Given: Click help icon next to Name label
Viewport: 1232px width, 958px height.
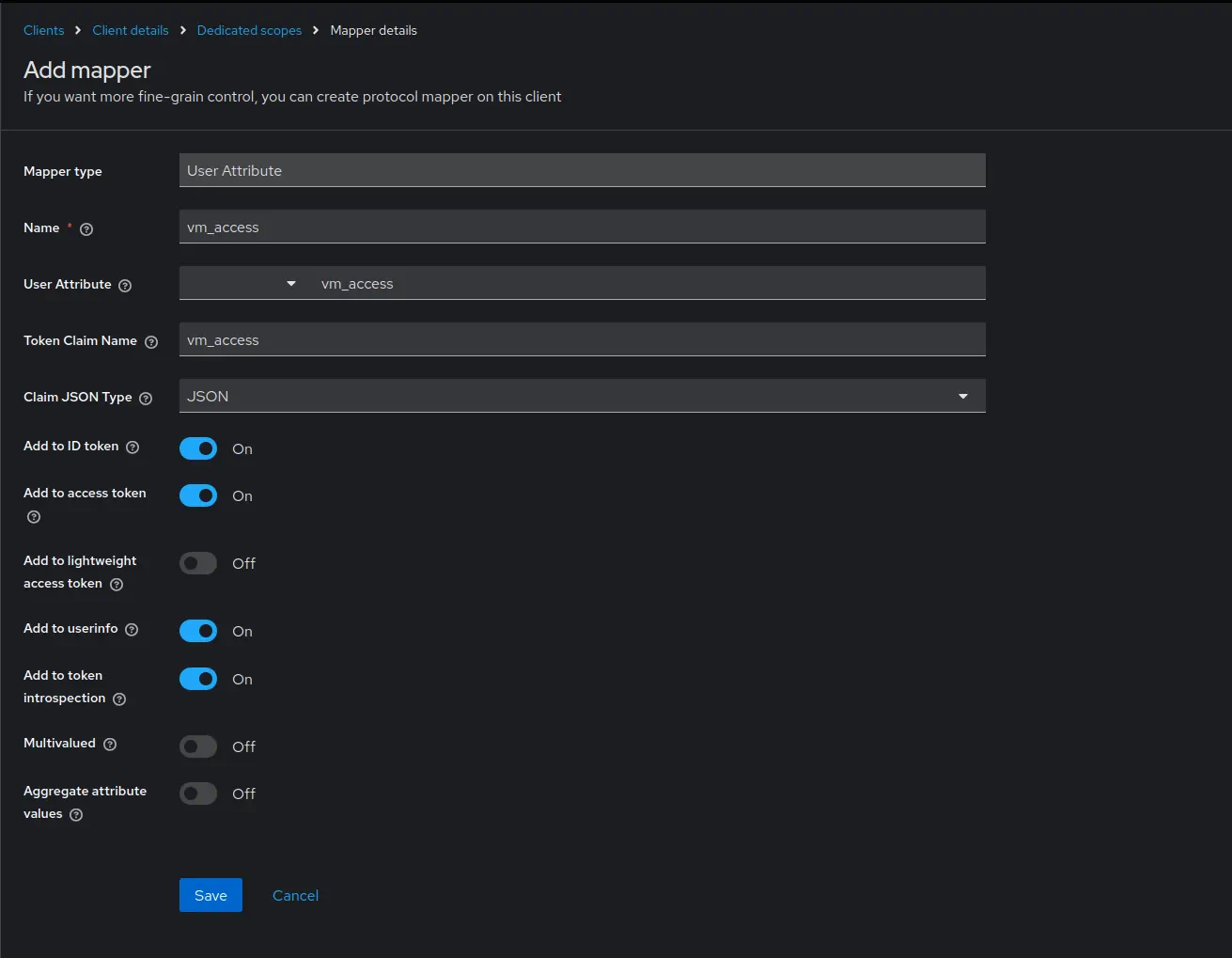Looking at the screenshot, I should 86,229.
